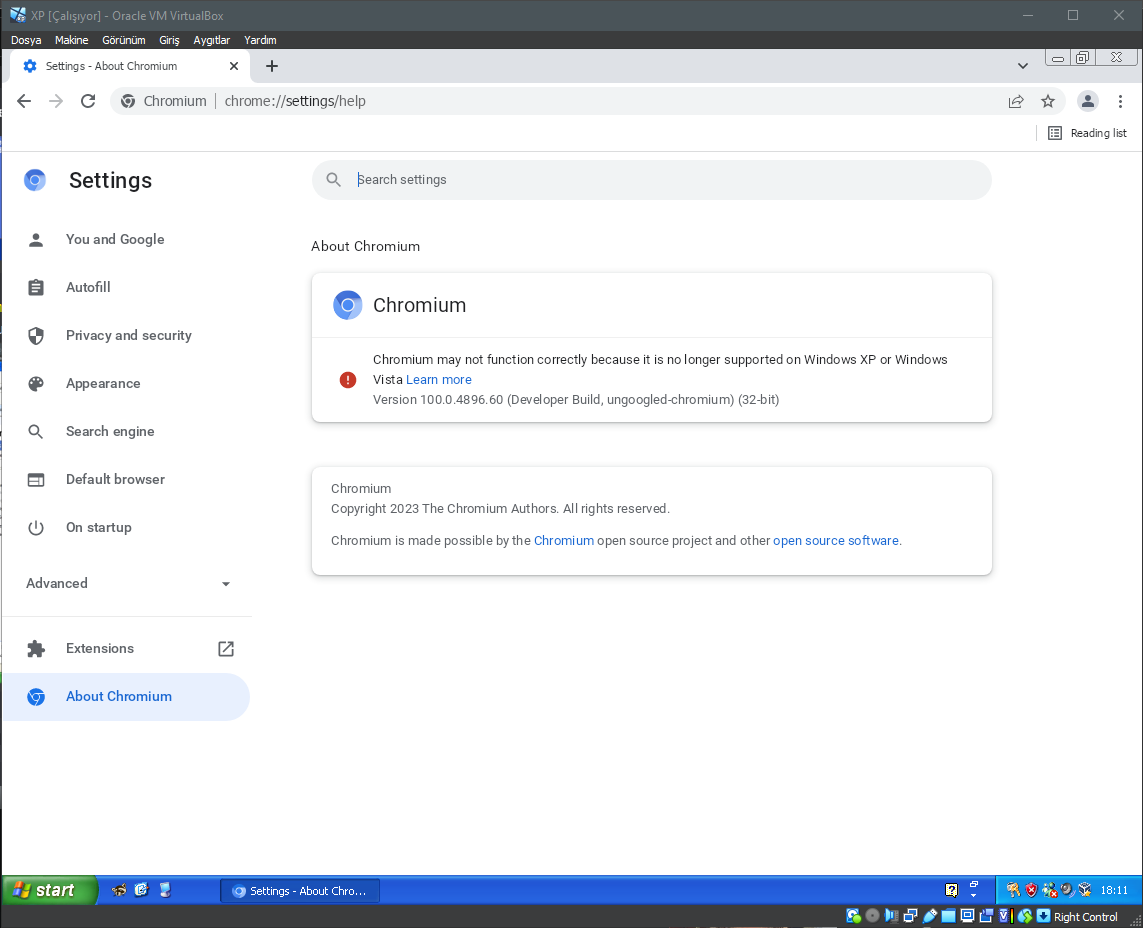Click VirtualBox hard disk activity icon
Screen dimensions: 1143x928
click(854, 916)
